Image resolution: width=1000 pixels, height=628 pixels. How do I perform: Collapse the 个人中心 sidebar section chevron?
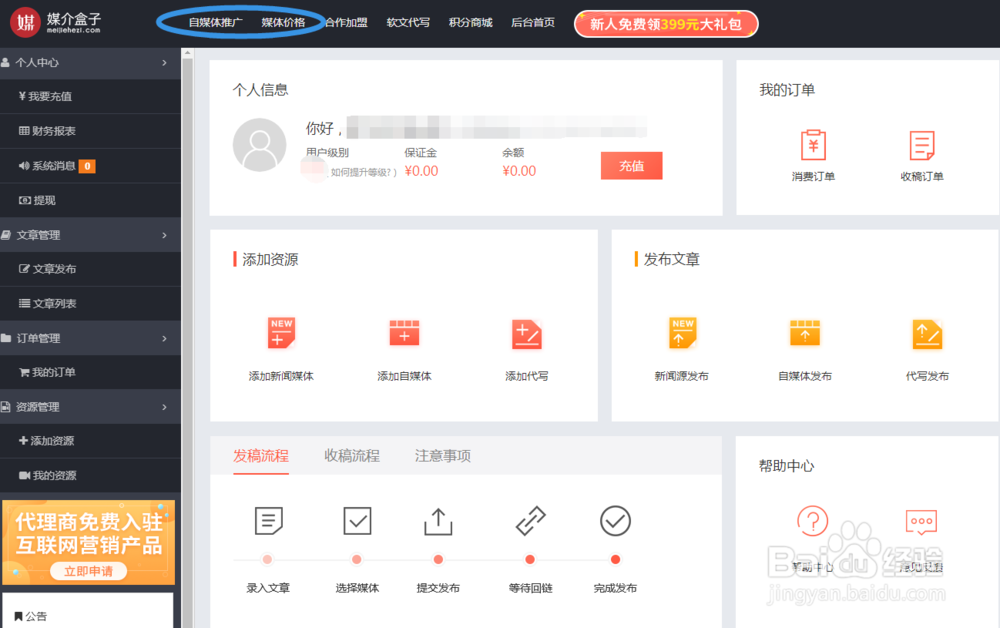pos(165,62)
